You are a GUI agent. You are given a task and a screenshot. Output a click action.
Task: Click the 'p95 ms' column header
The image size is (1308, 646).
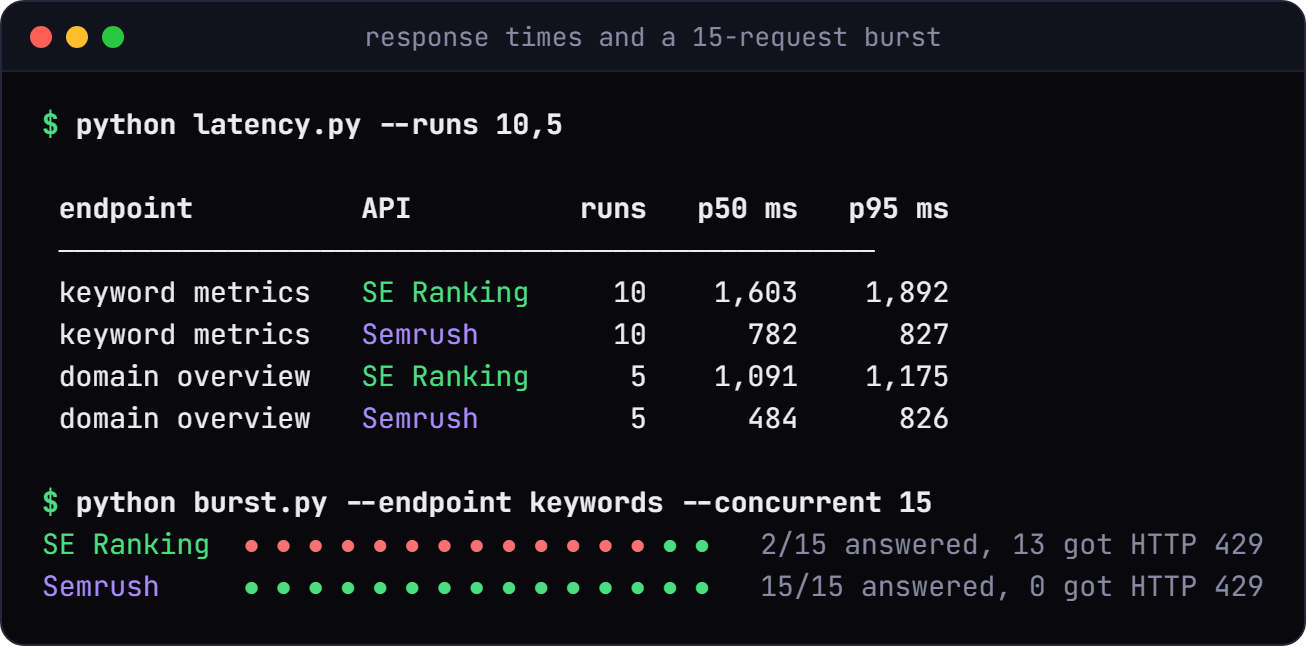click(x=899, y=209)
